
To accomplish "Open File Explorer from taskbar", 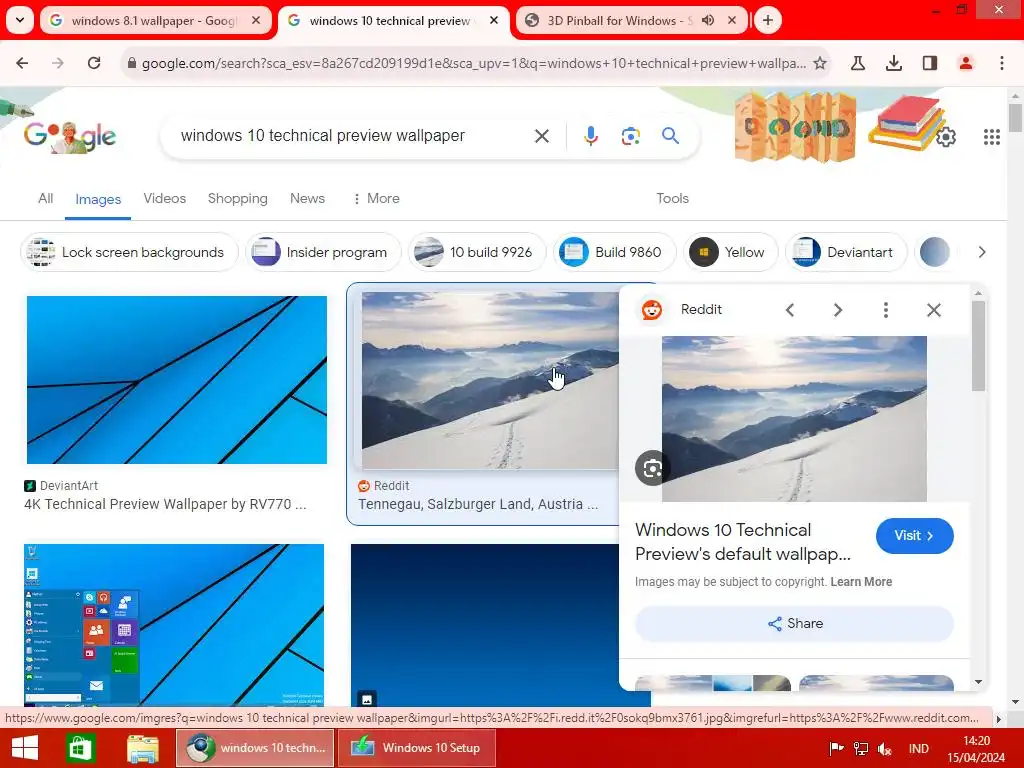I will [142, 748].
